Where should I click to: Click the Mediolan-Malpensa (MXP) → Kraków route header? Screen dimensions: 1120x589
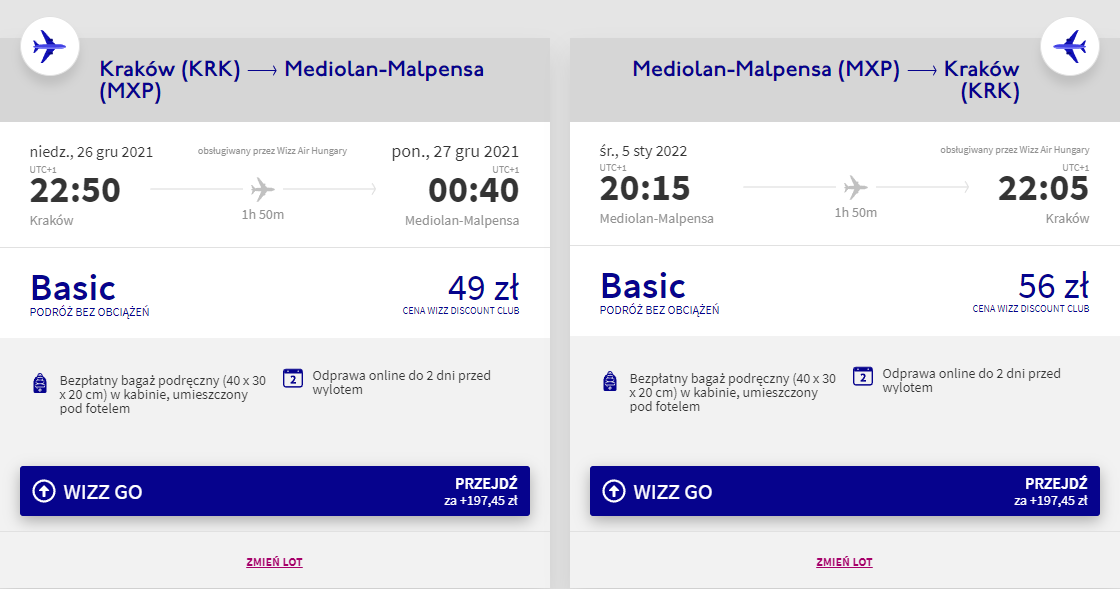click(826, 80)
